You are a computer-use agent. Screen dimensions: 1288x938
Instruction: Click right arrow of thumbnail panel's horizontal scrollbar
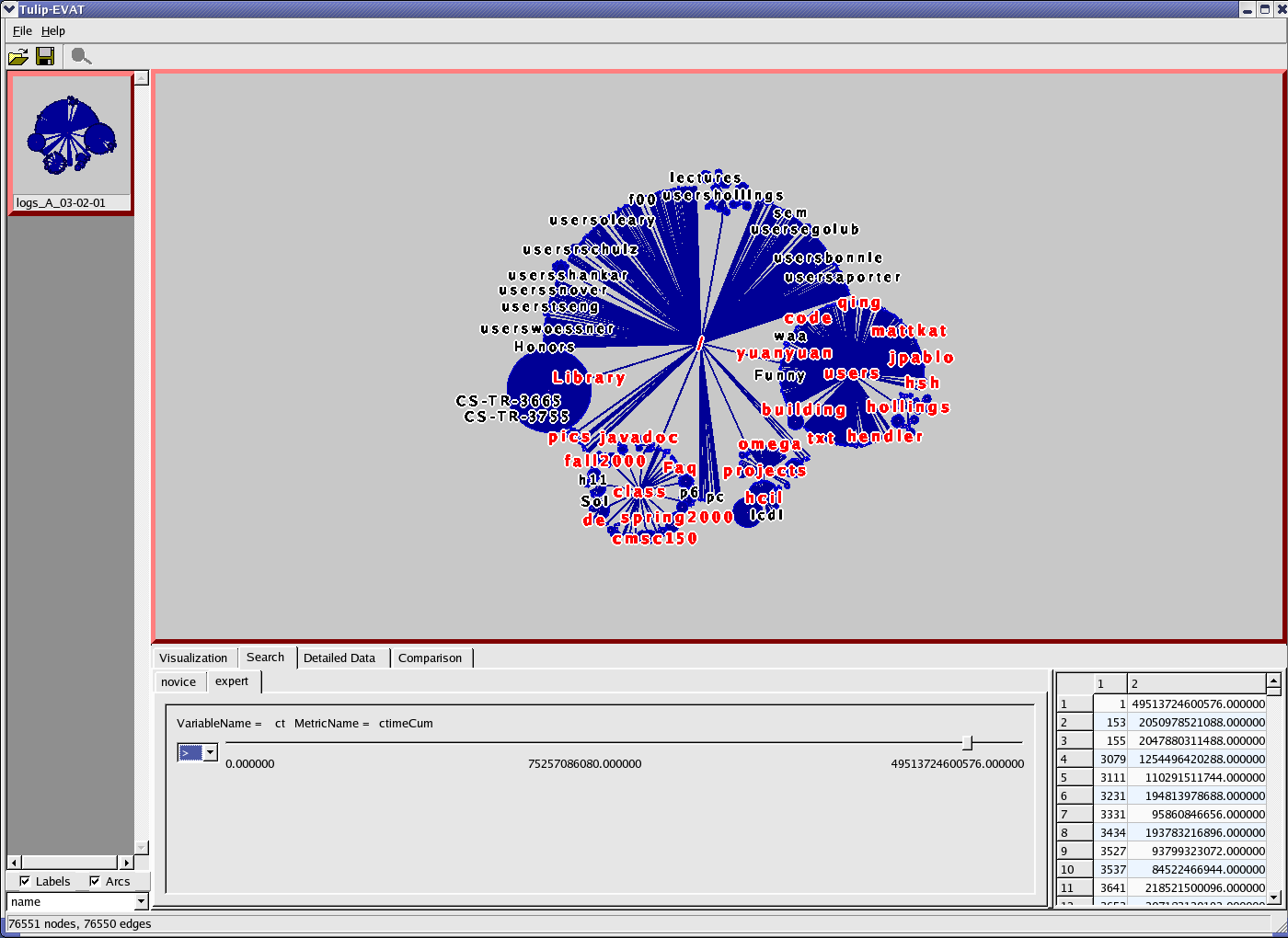(x=127, y=863)
